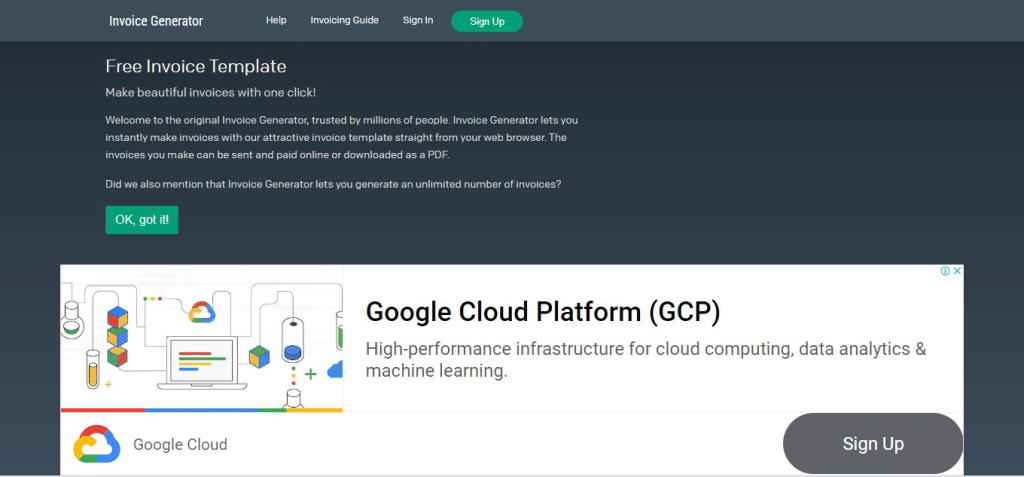This screenshot has height=477, width=1024.
Task: Click the Free Invoice Template heading
Action: click(196, 66)
